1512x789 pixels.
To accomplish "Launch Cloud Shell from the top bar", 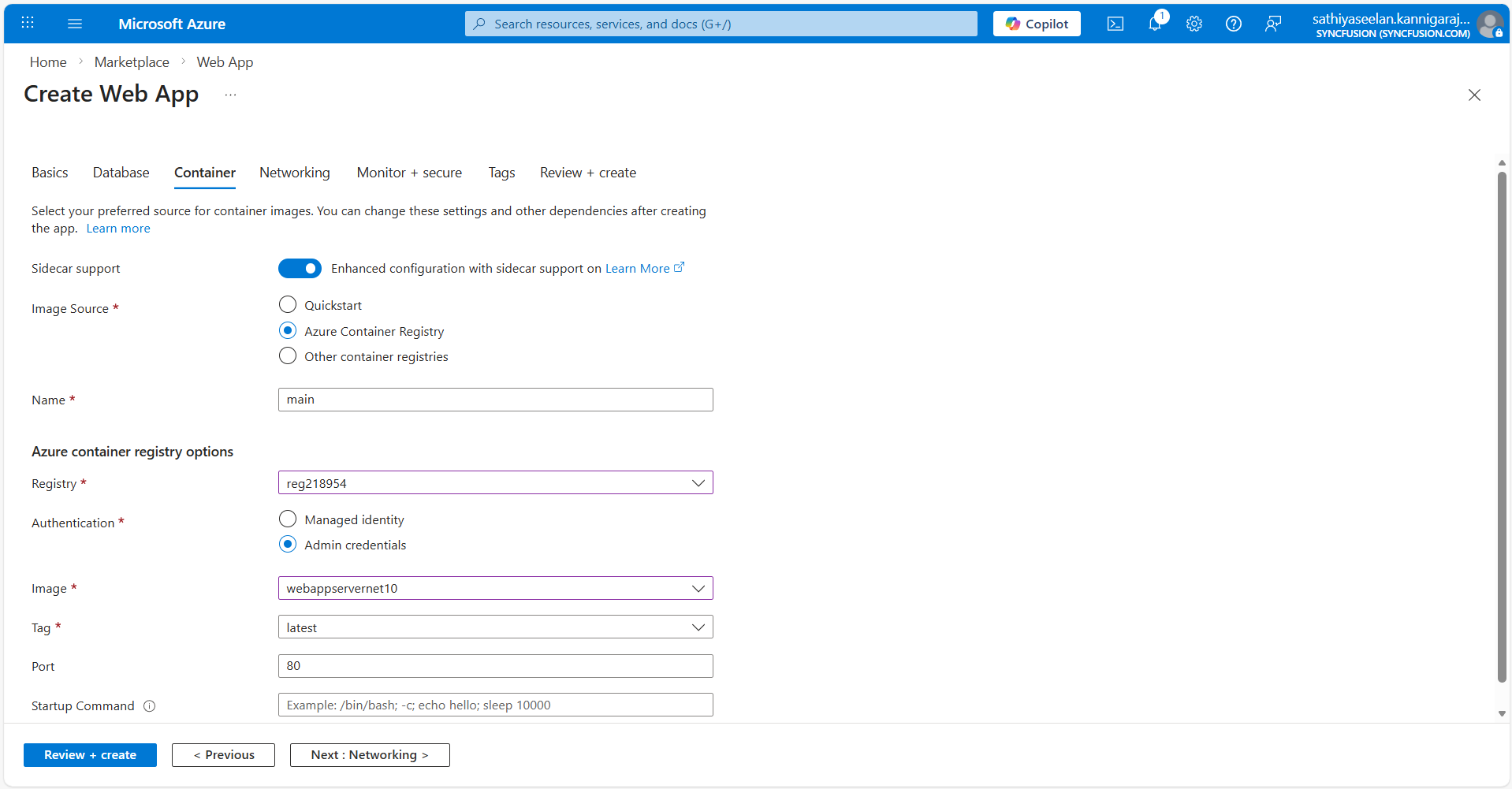I will tap(1115, 24).
